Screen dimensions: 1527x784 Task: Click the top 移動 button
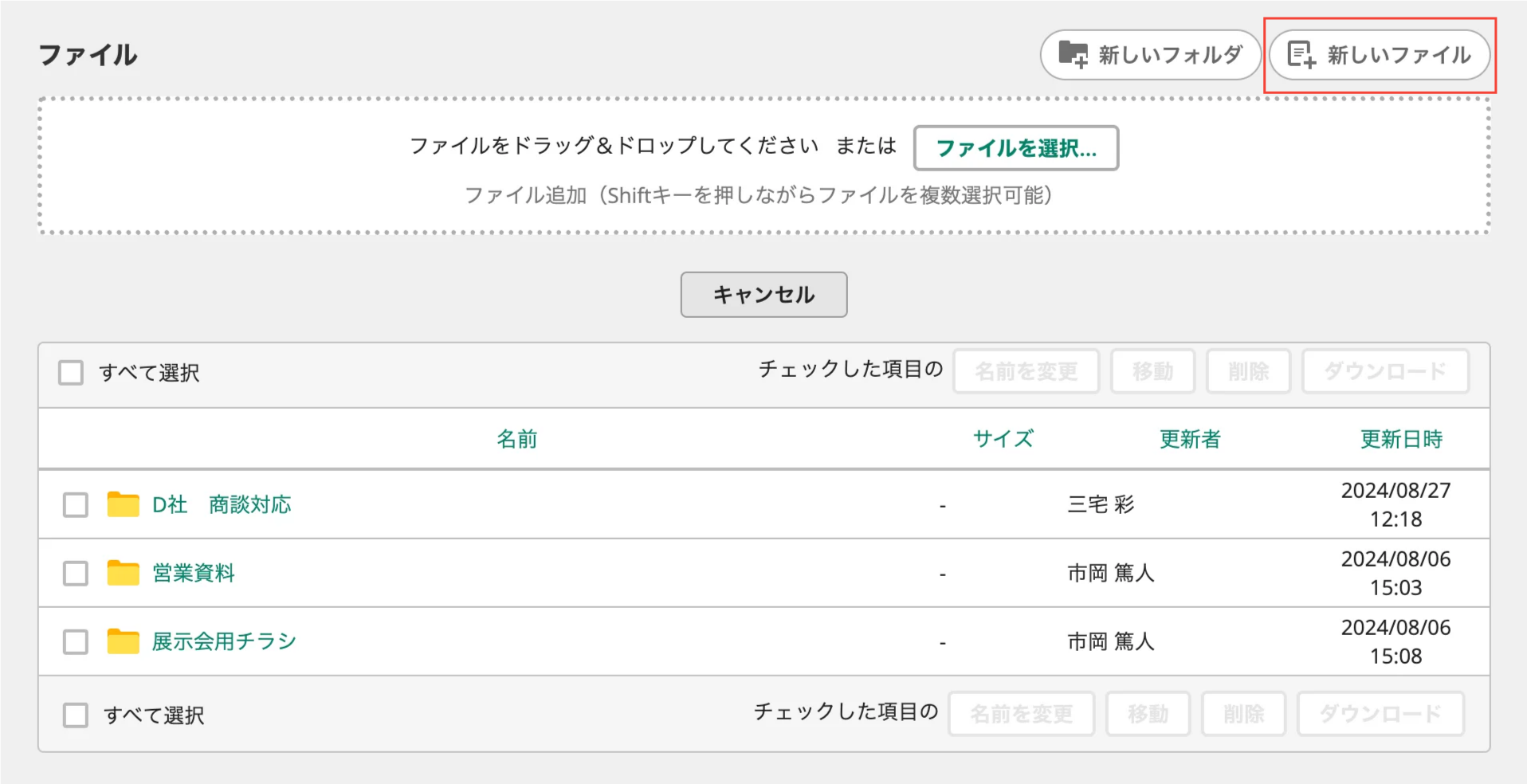[1153, 371]
